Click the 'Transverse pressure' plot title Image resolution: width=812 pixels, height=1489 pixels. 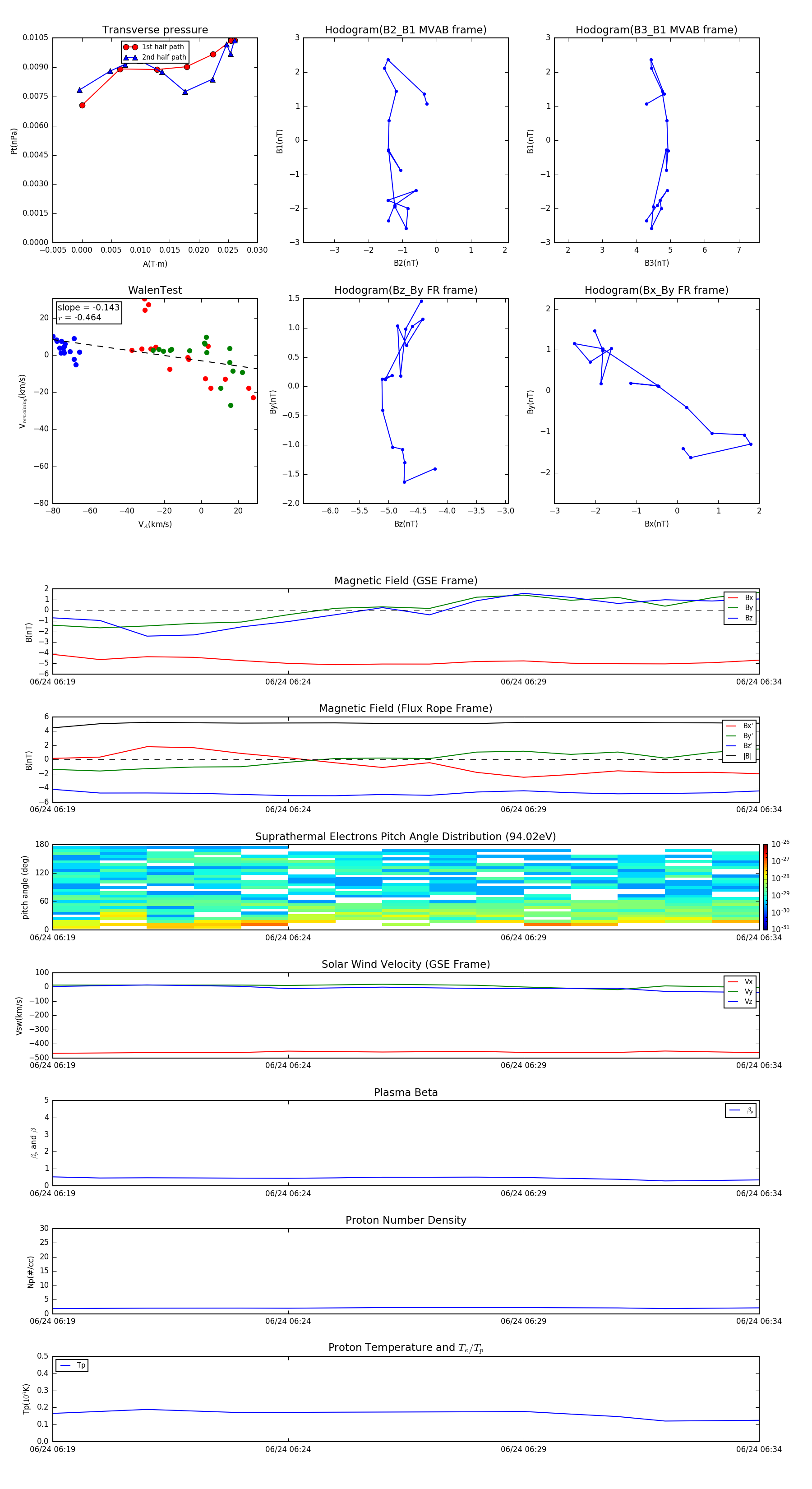point(155,30)
